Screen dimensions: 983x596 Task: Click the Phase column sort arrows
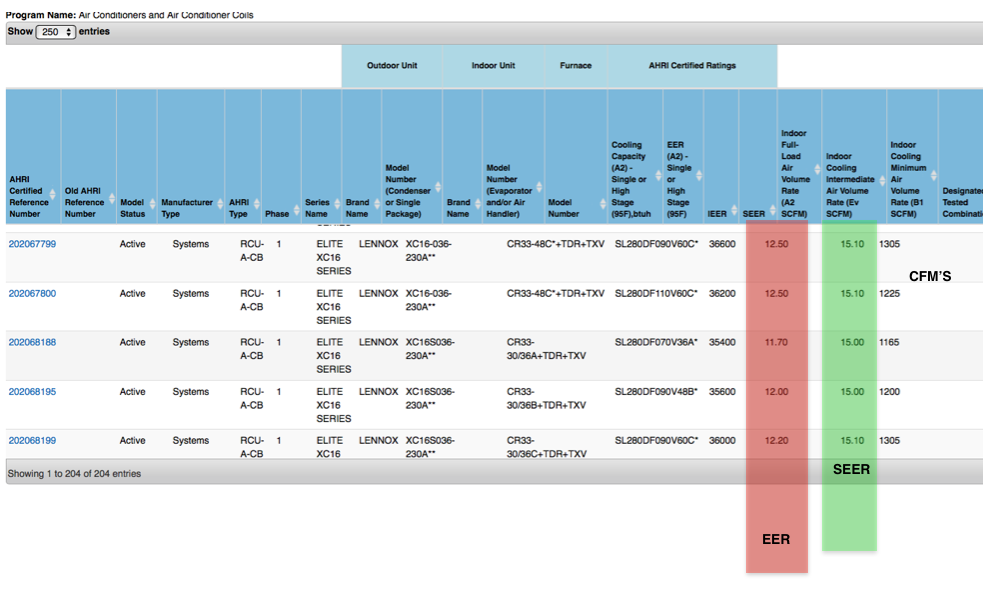[295, 214]
